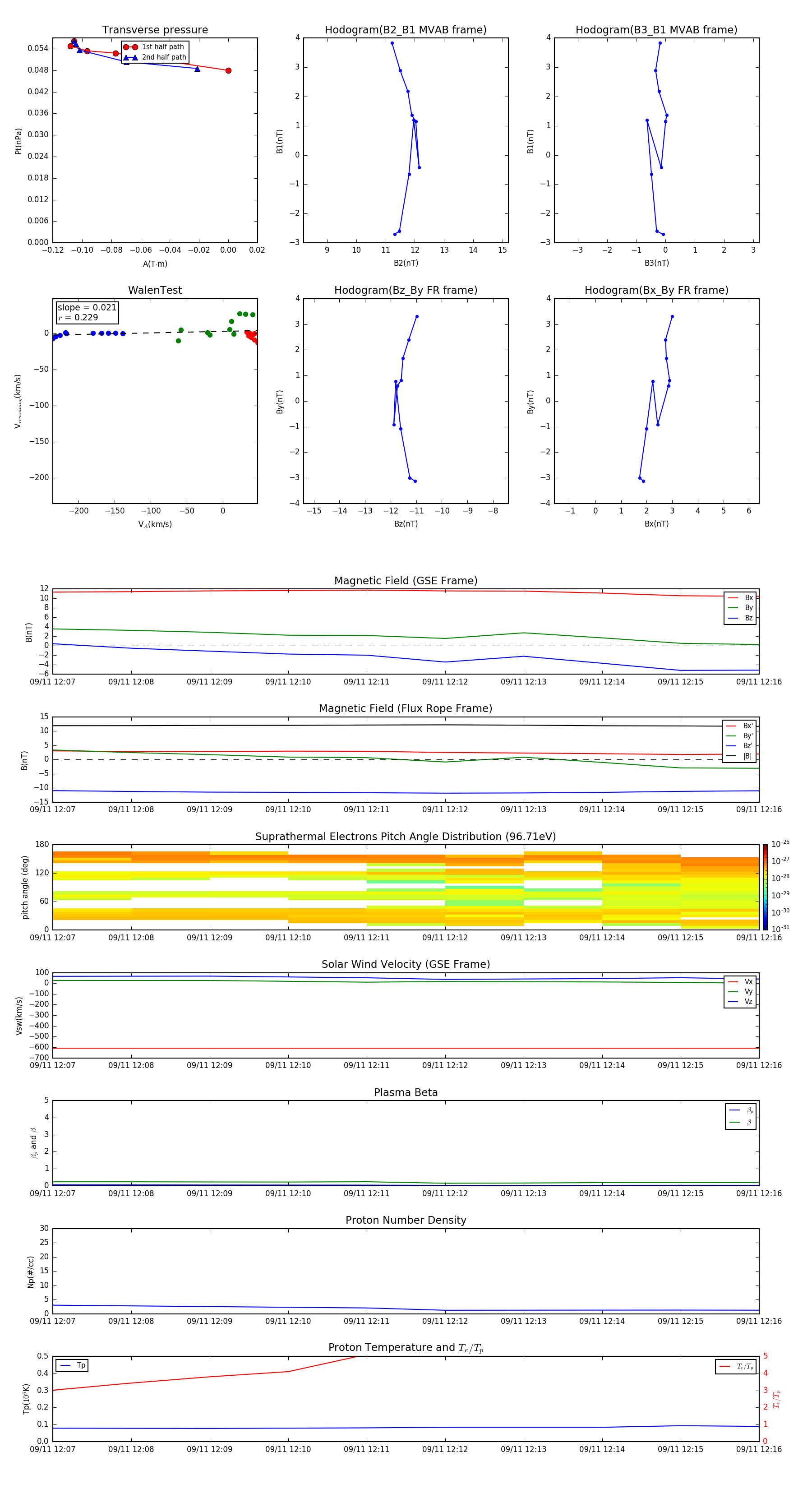Click the 'Magnetic Field (Flux Rope Frame)' title
Viewport: 812px width, 1489px height.
[406, 709]
